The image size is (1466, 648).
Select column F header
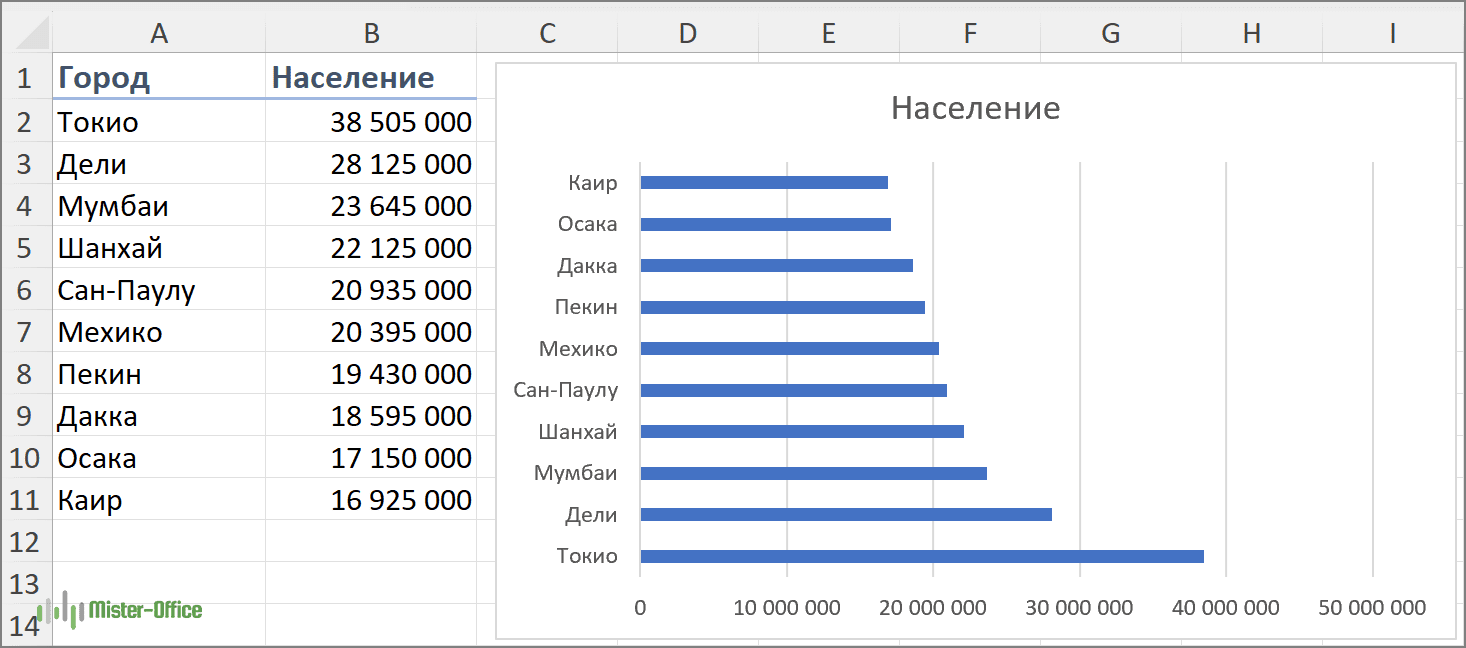969,33
